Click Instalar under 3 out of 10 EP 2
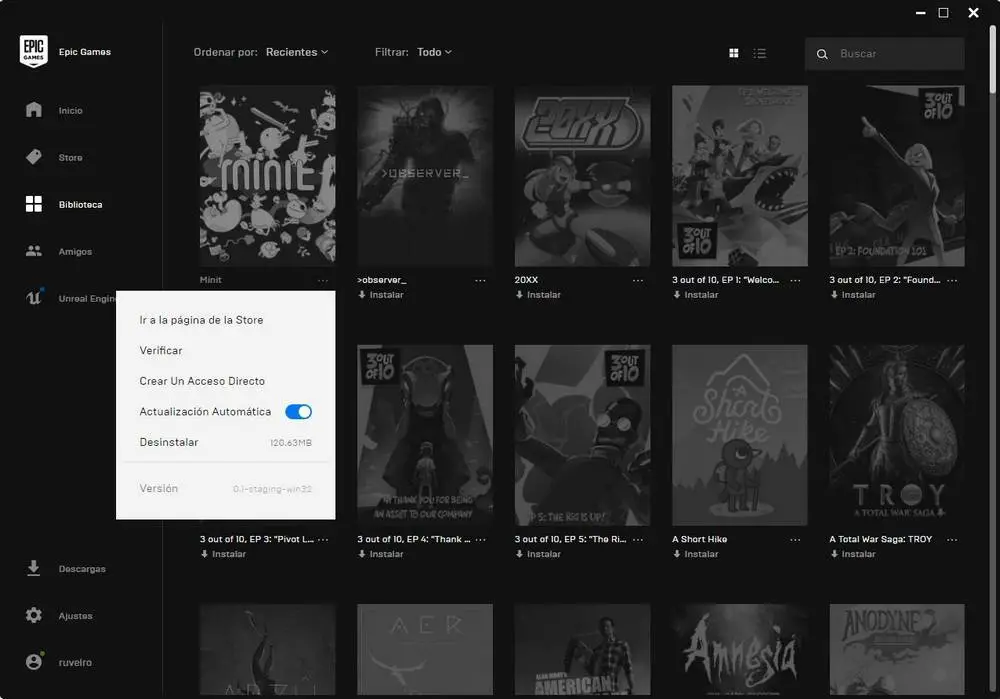1000x699 pixels. tap(853, 295)
